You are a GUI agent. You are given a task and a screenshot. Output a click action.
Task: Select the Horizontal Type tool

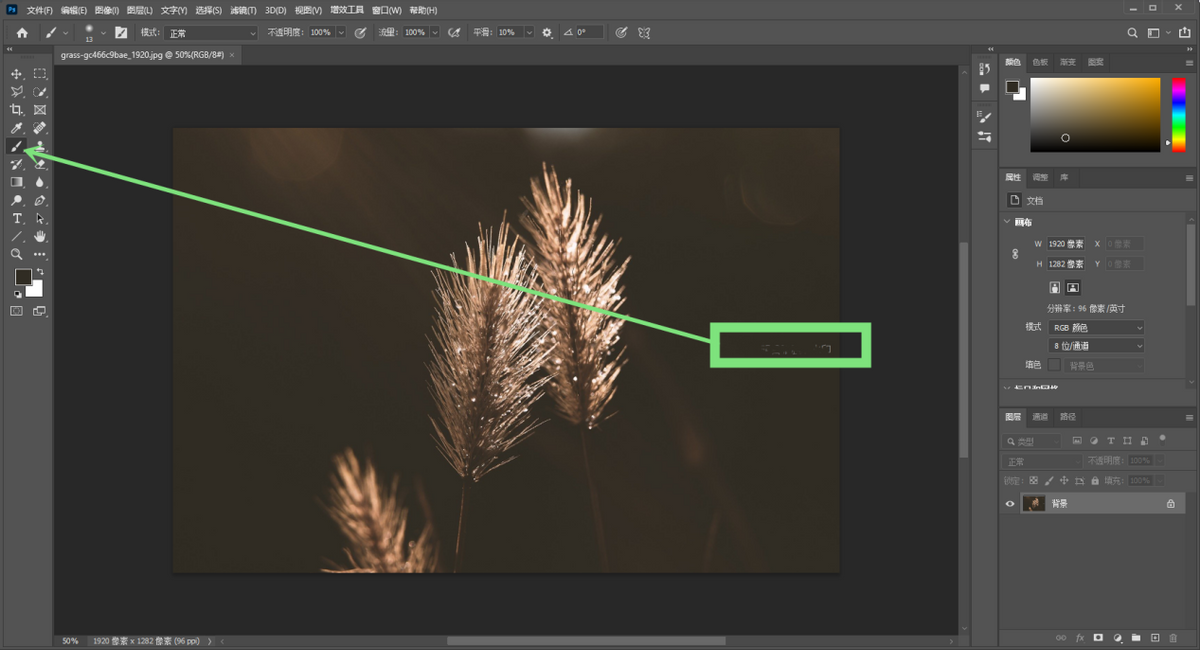(17, 218)
